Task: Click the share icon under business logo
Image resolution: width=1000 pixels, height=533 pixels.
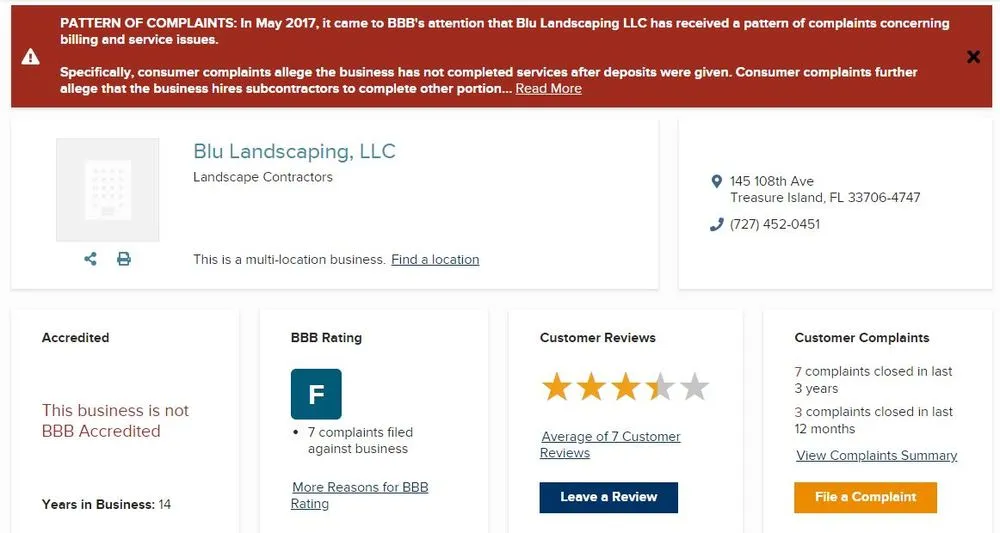Action: (x=91, y=259)
